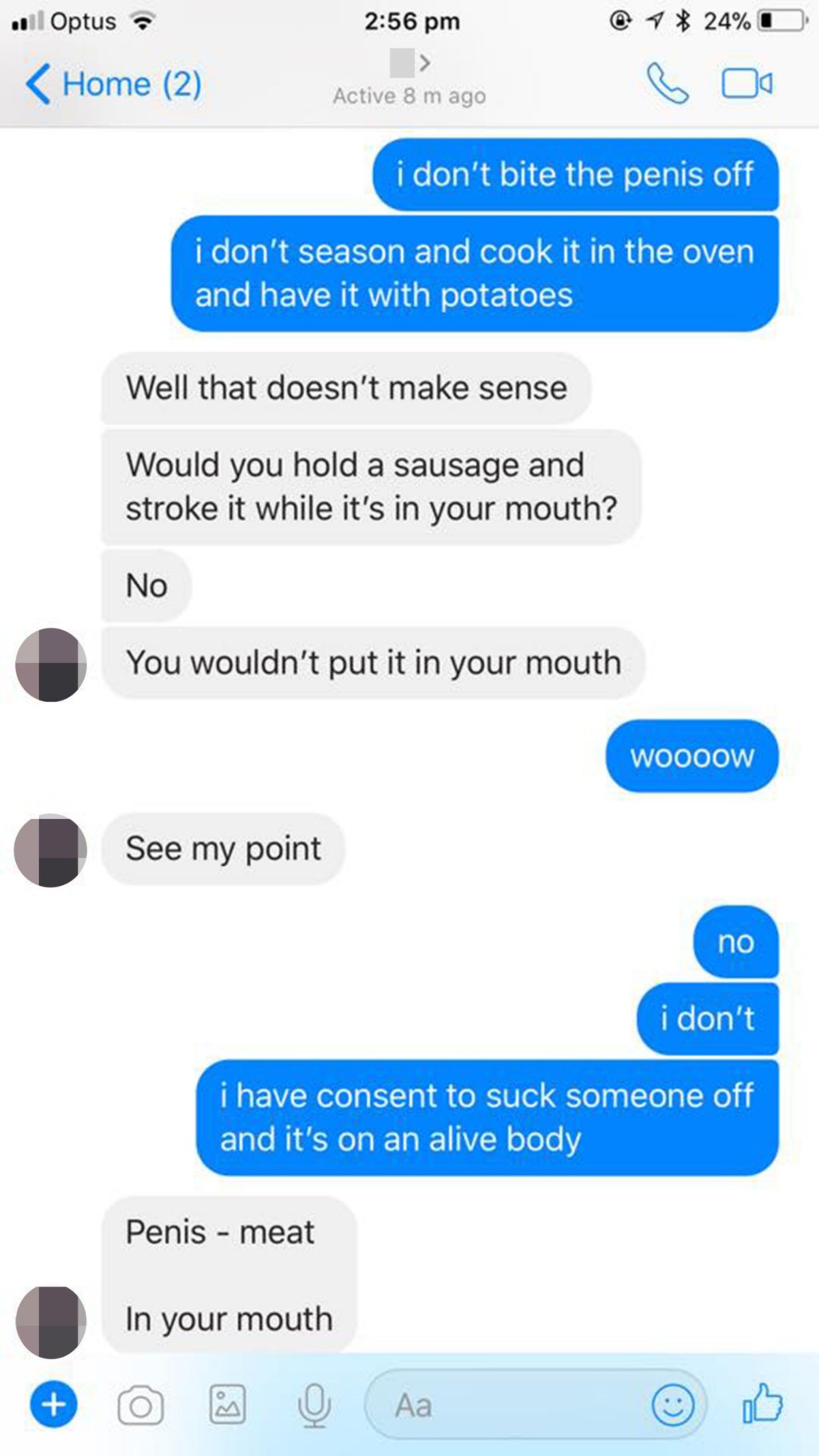
Task: Tap the avatar beside "In your mouth"
Action: pyautogui.click(x=50, y=1322)
